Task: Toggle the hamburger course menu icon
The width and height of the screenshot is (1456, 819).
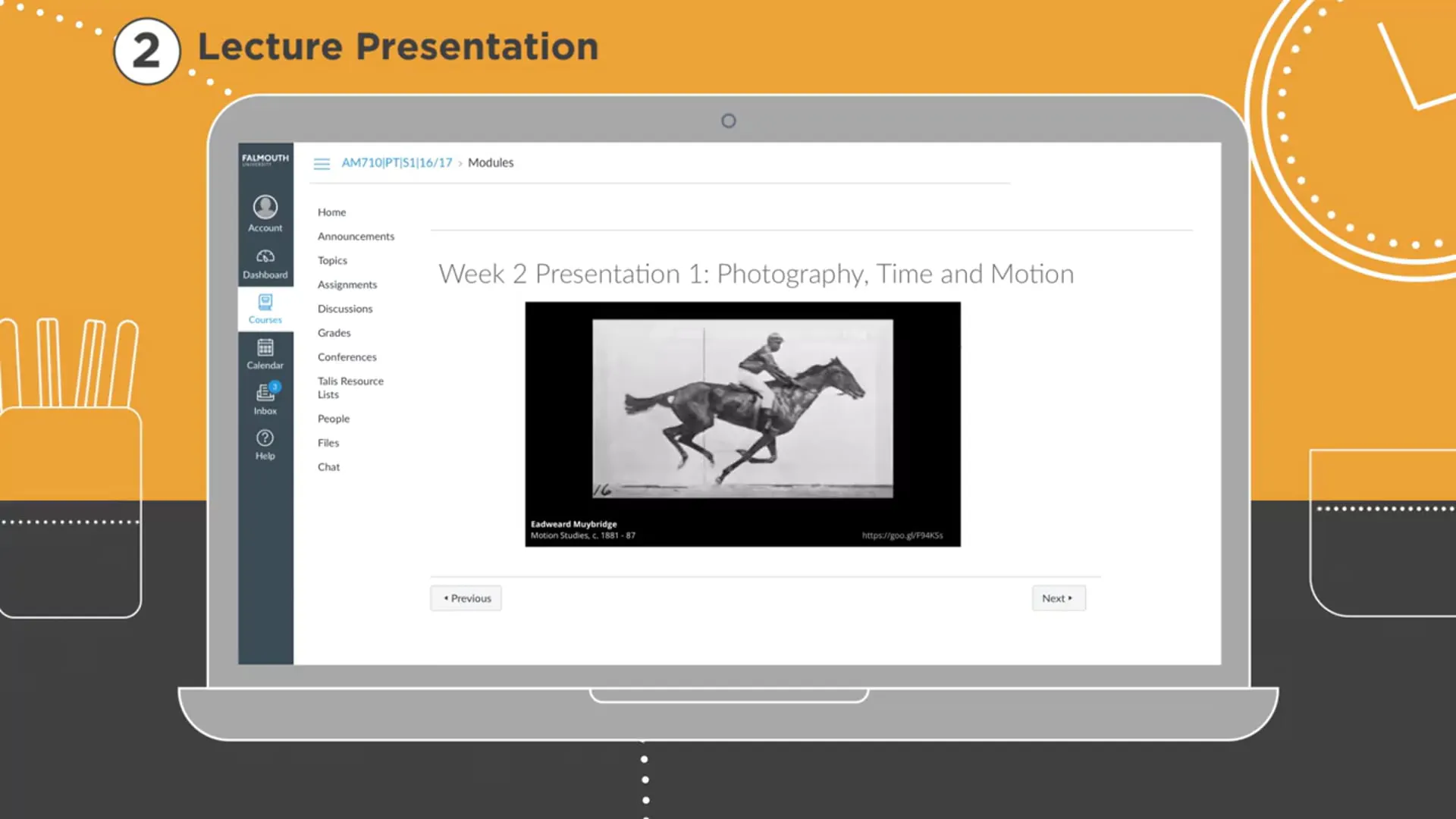Action: 322,164
